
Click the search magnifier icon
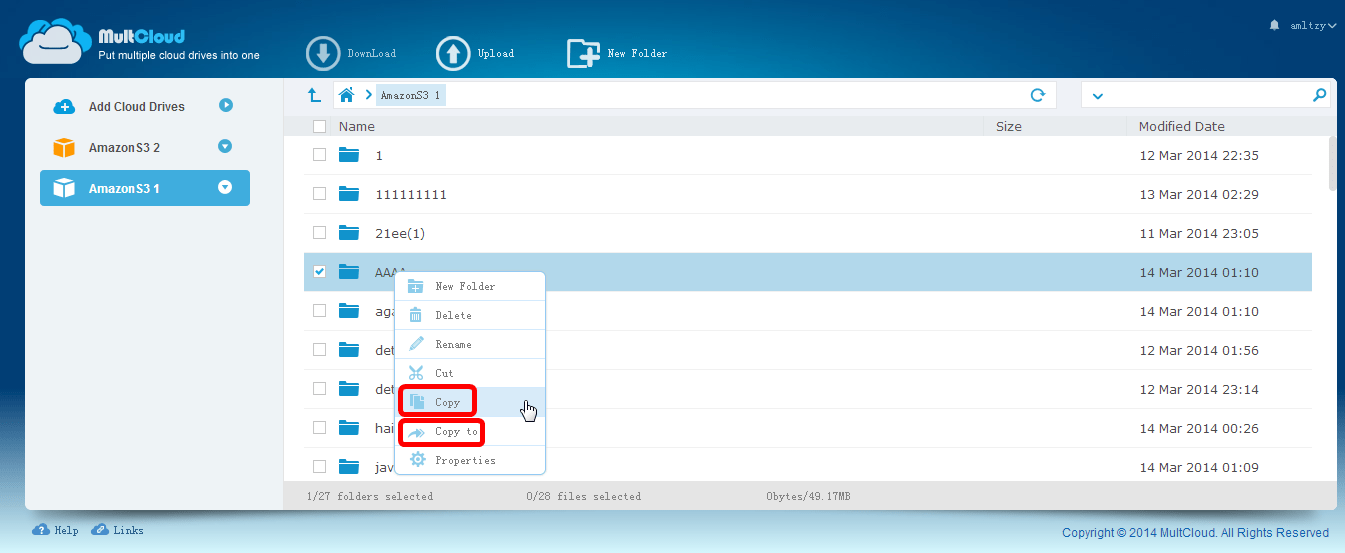(1319, 95)
